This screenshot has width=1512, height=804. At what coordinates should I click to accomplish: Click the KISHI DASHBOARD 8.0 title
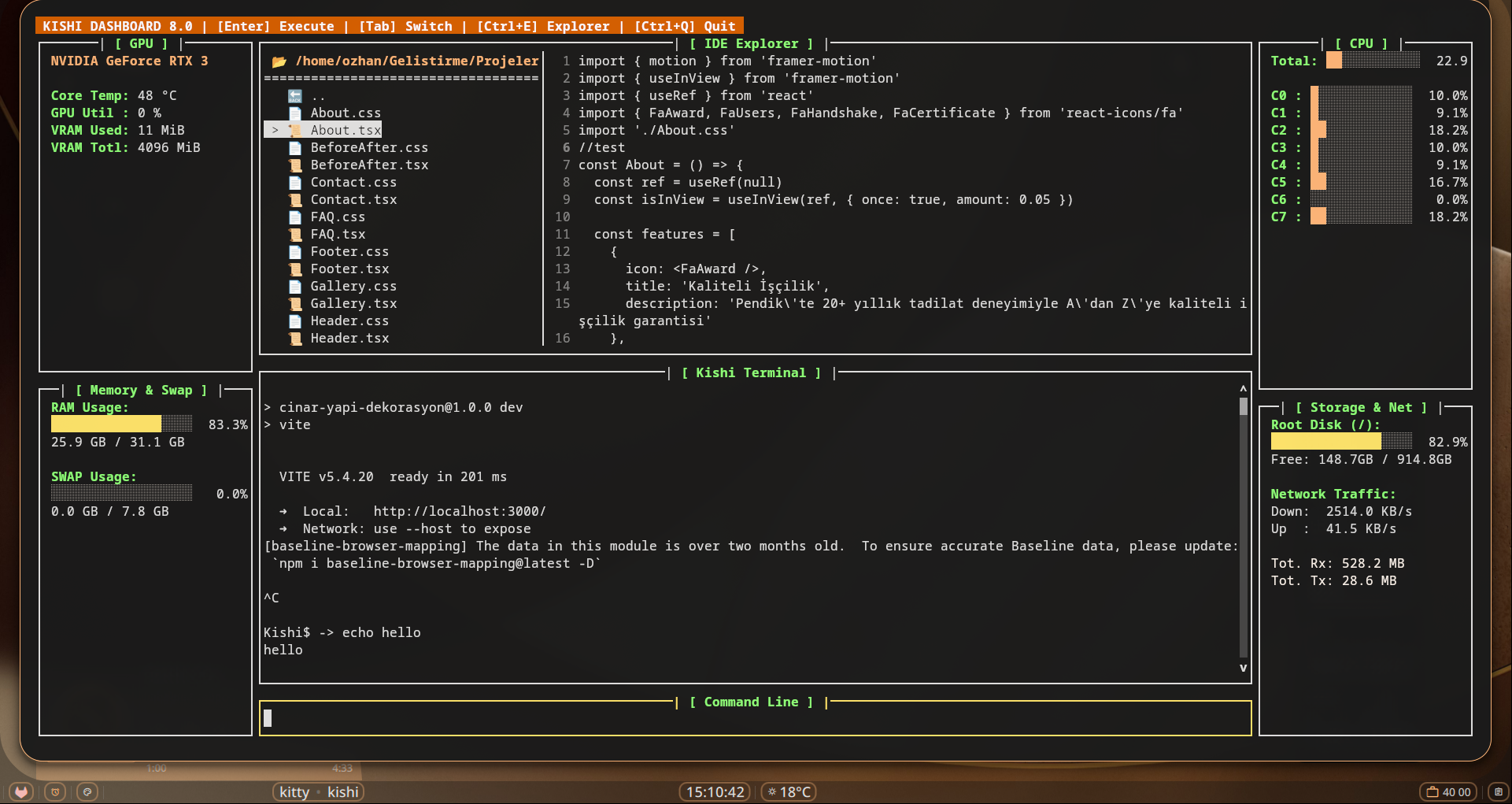point(117,27)
